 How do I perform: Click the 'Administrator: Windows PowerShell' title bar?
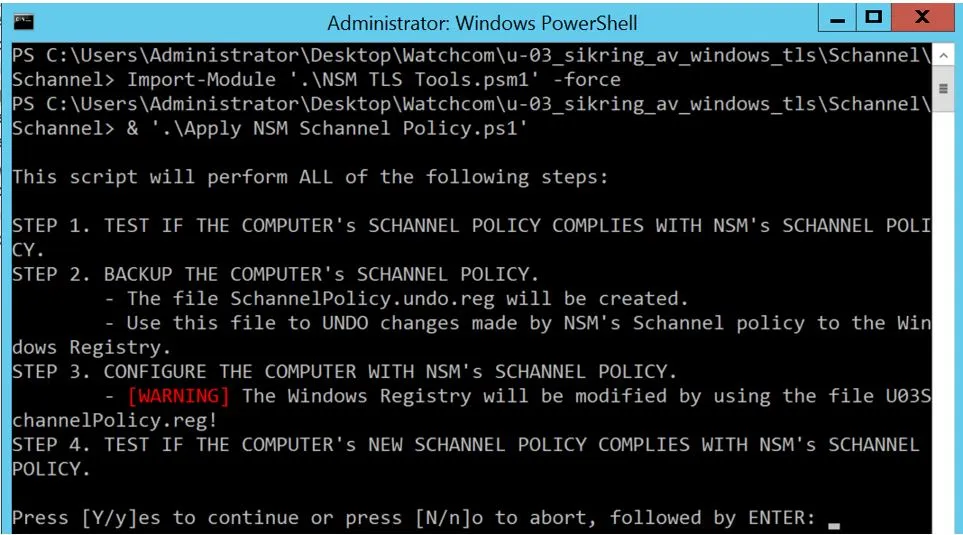(x=482, y=22)
